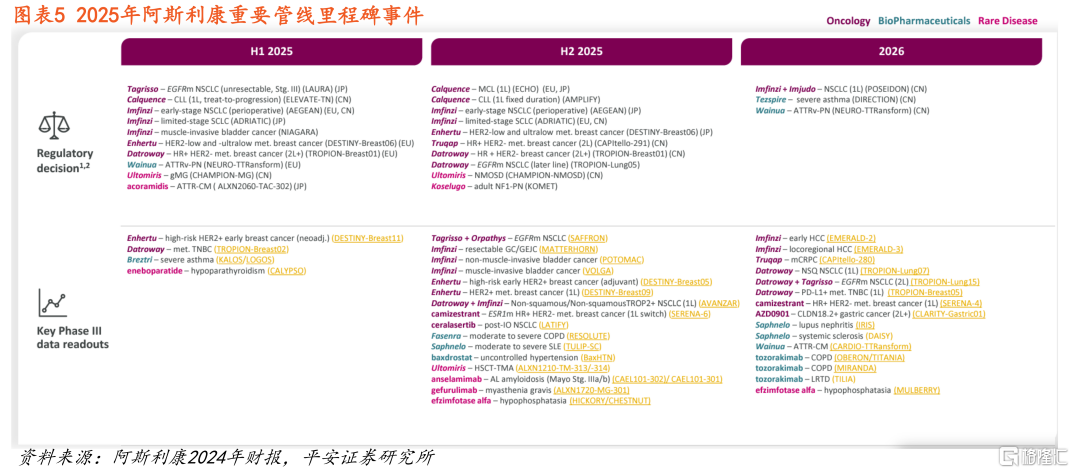The width and height of the screenshot is (1074, 473).
Task: Select the 2026 column header
Action: coord(891,51)
